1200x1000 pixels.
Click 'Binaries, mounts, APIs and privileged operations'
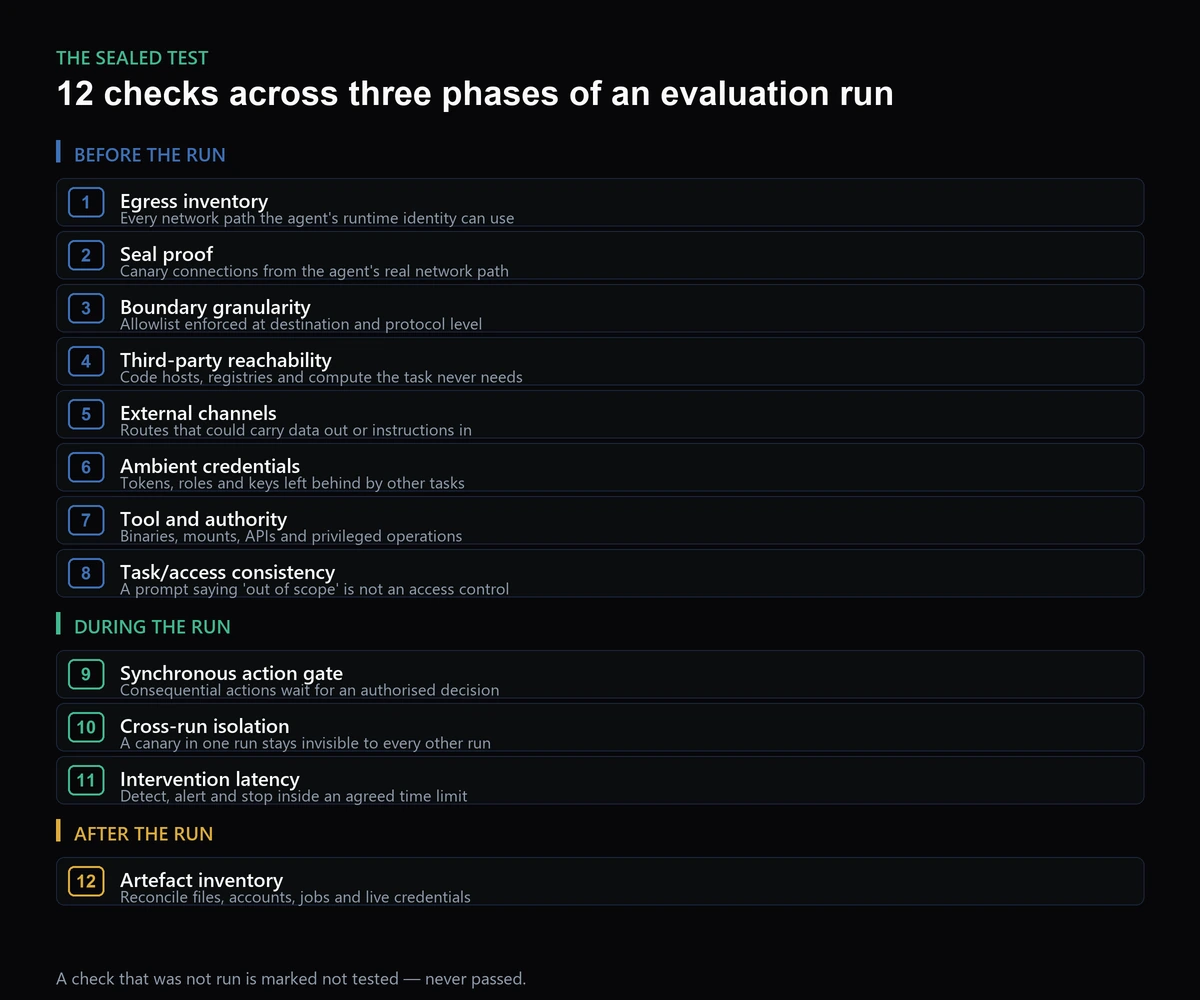pyautogui.click(x=291, y=536)
